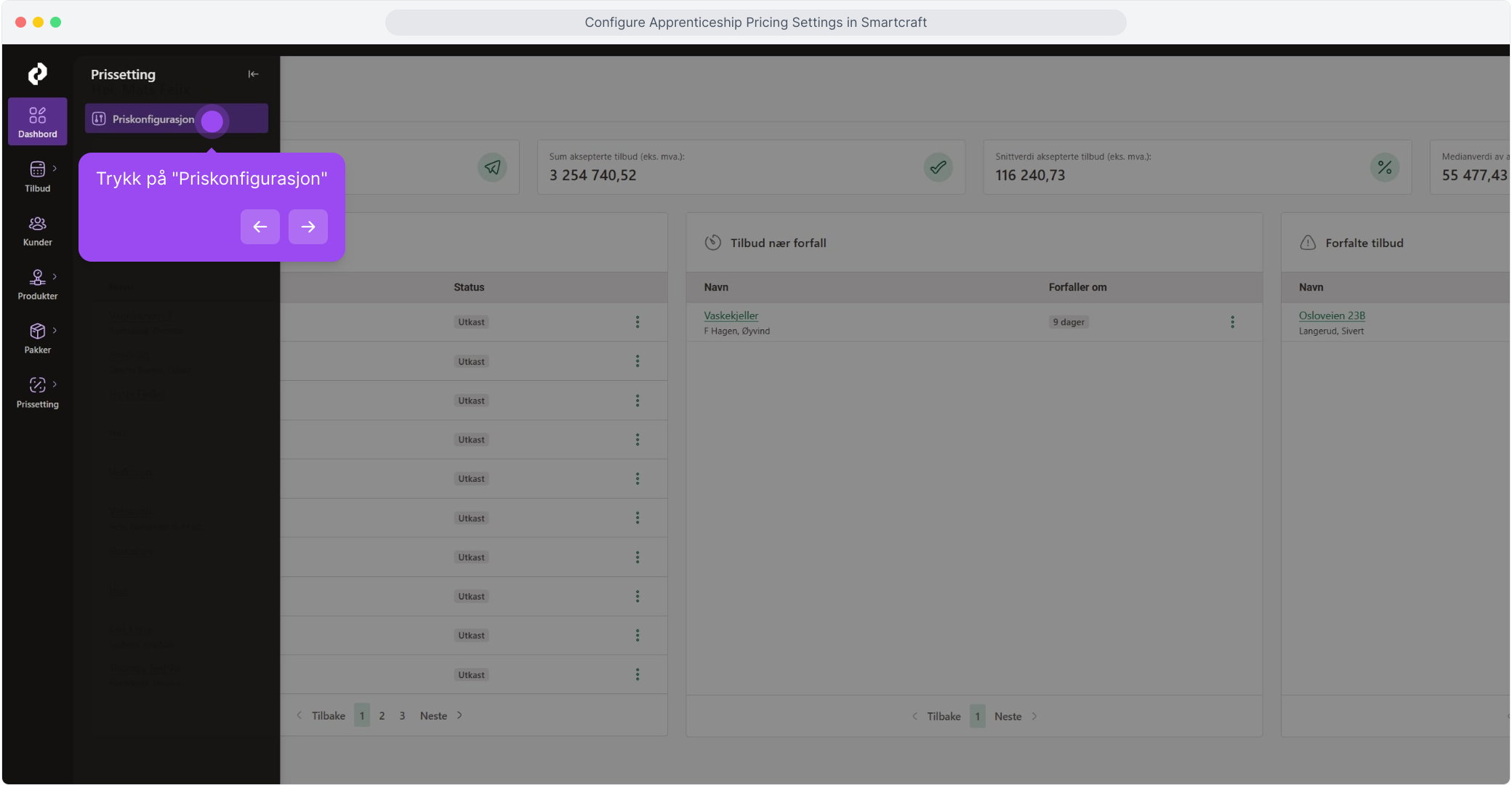Click Neste in Tilbud nær forfall pagination
The height and width of the screenshot is (785, 1512).
pyautogui.click(x=1016, y=717)
